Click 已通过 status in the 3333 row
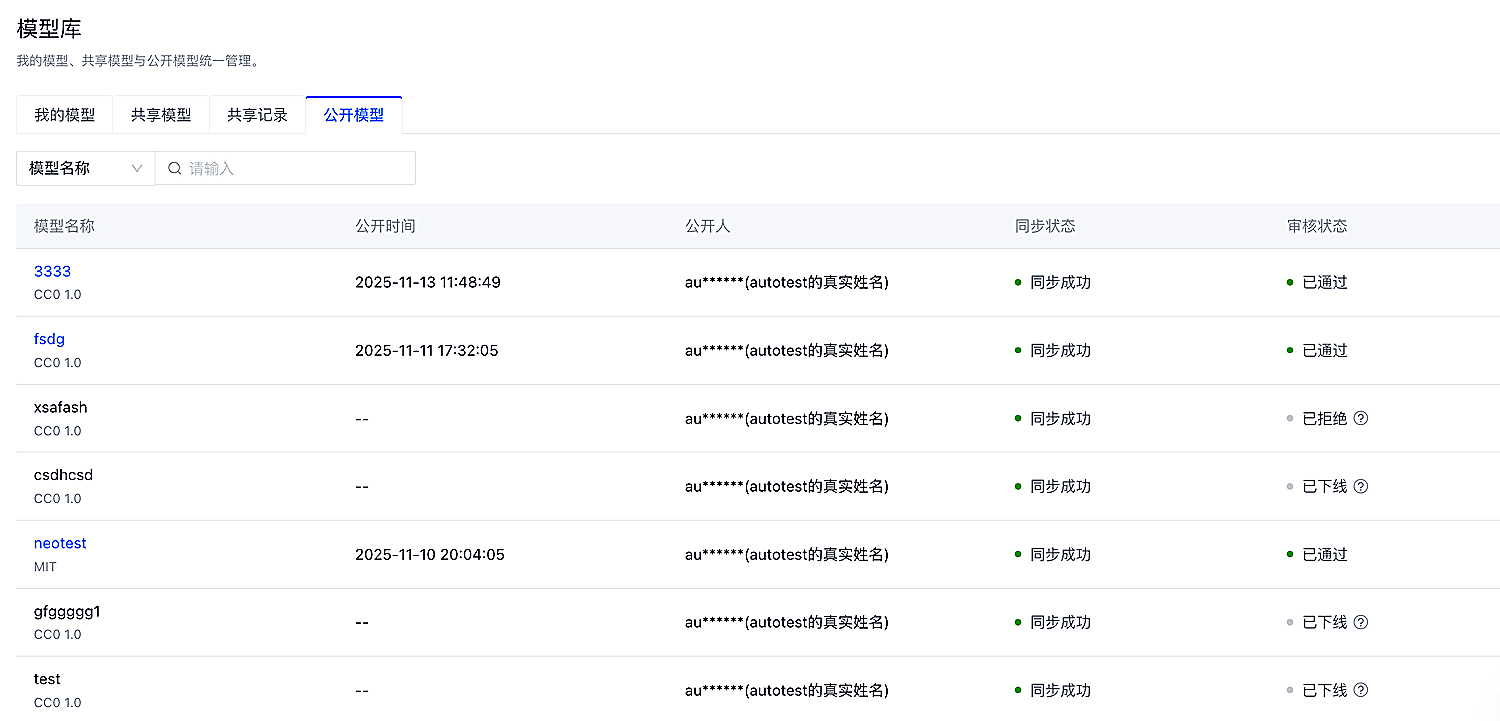1500x721 pixels. [x=1325, y=283]
